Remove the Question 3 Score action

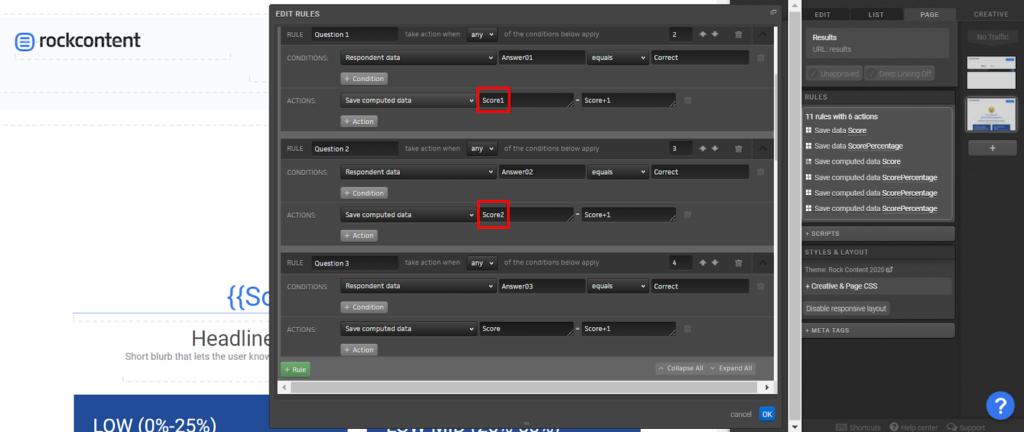(x=686, y=329)
